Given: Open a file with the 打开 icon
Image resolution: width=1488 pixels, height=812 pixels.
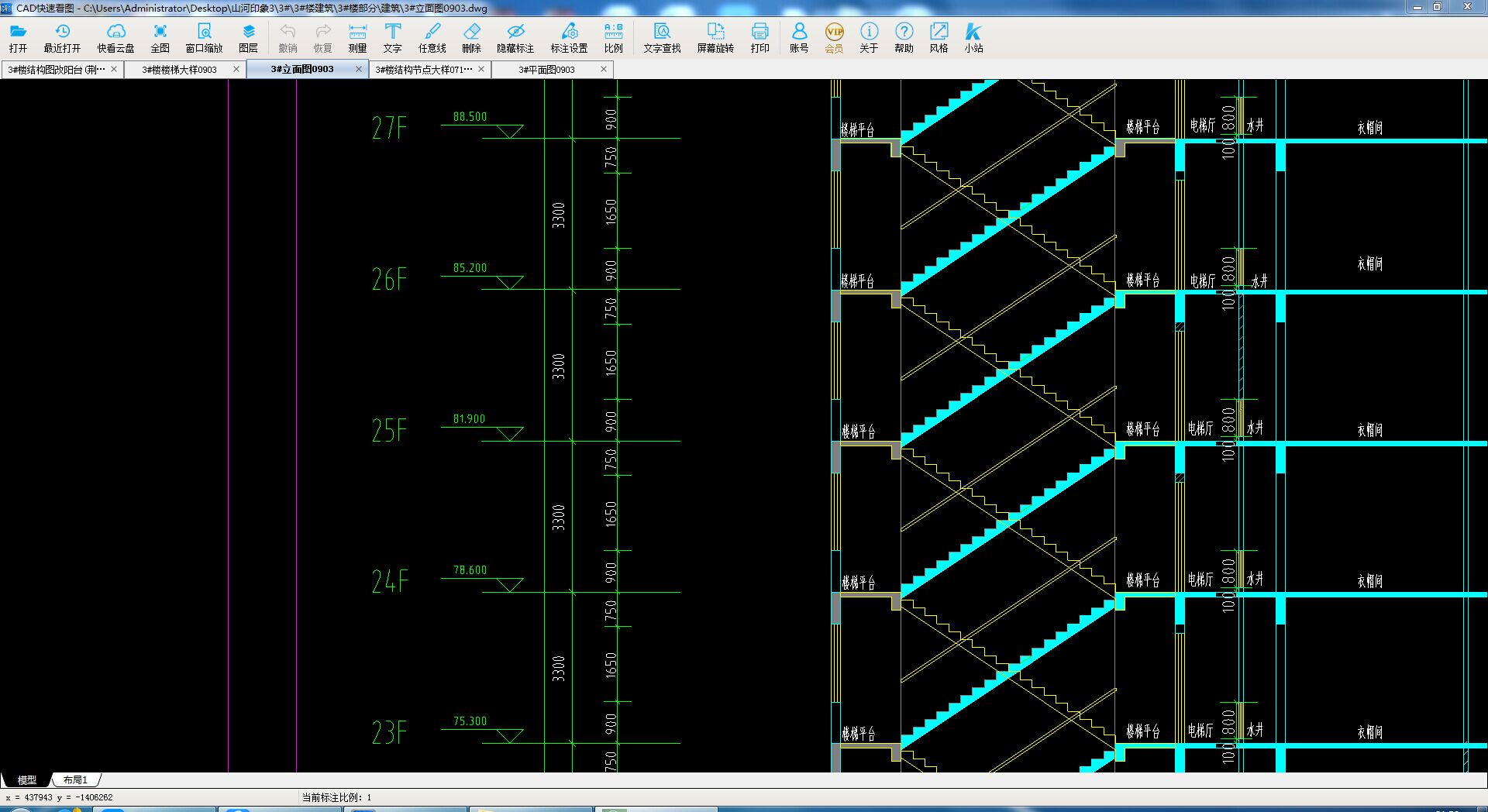Looking at the screenshot, I should tap(18, 38).
